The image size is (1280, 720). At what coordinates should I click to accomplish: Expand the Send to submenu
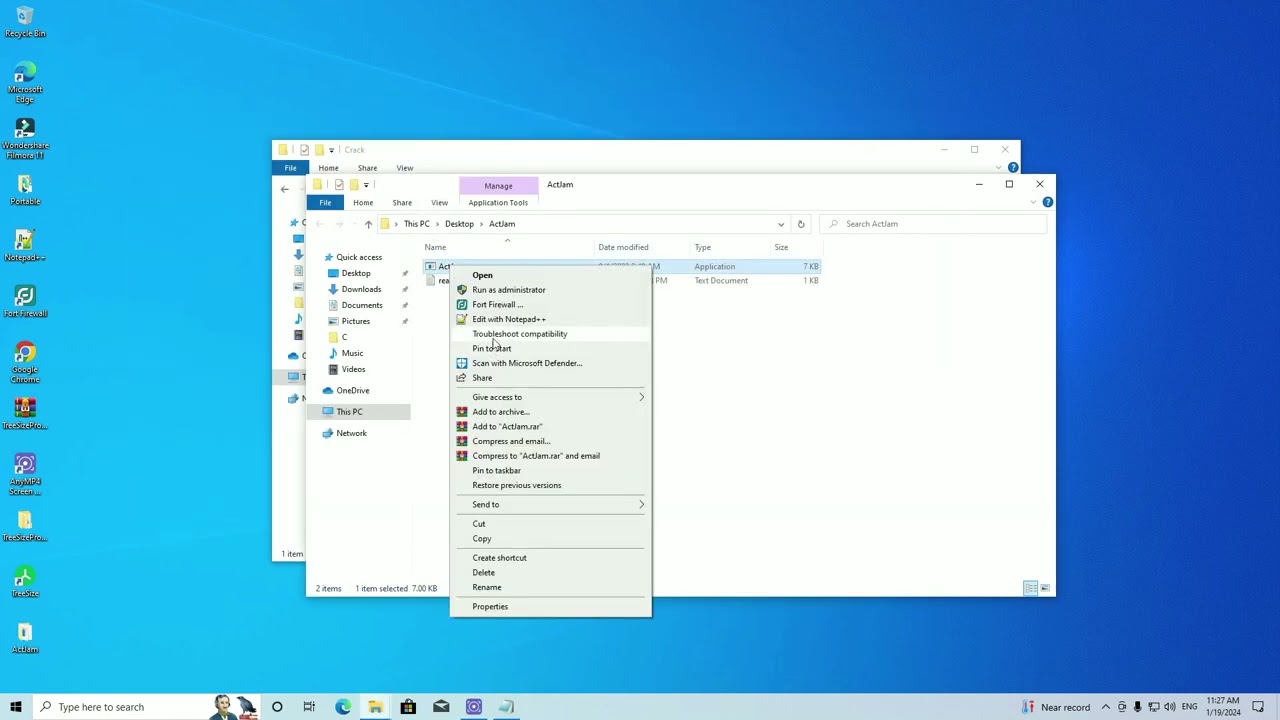click(x=550, y=504)
